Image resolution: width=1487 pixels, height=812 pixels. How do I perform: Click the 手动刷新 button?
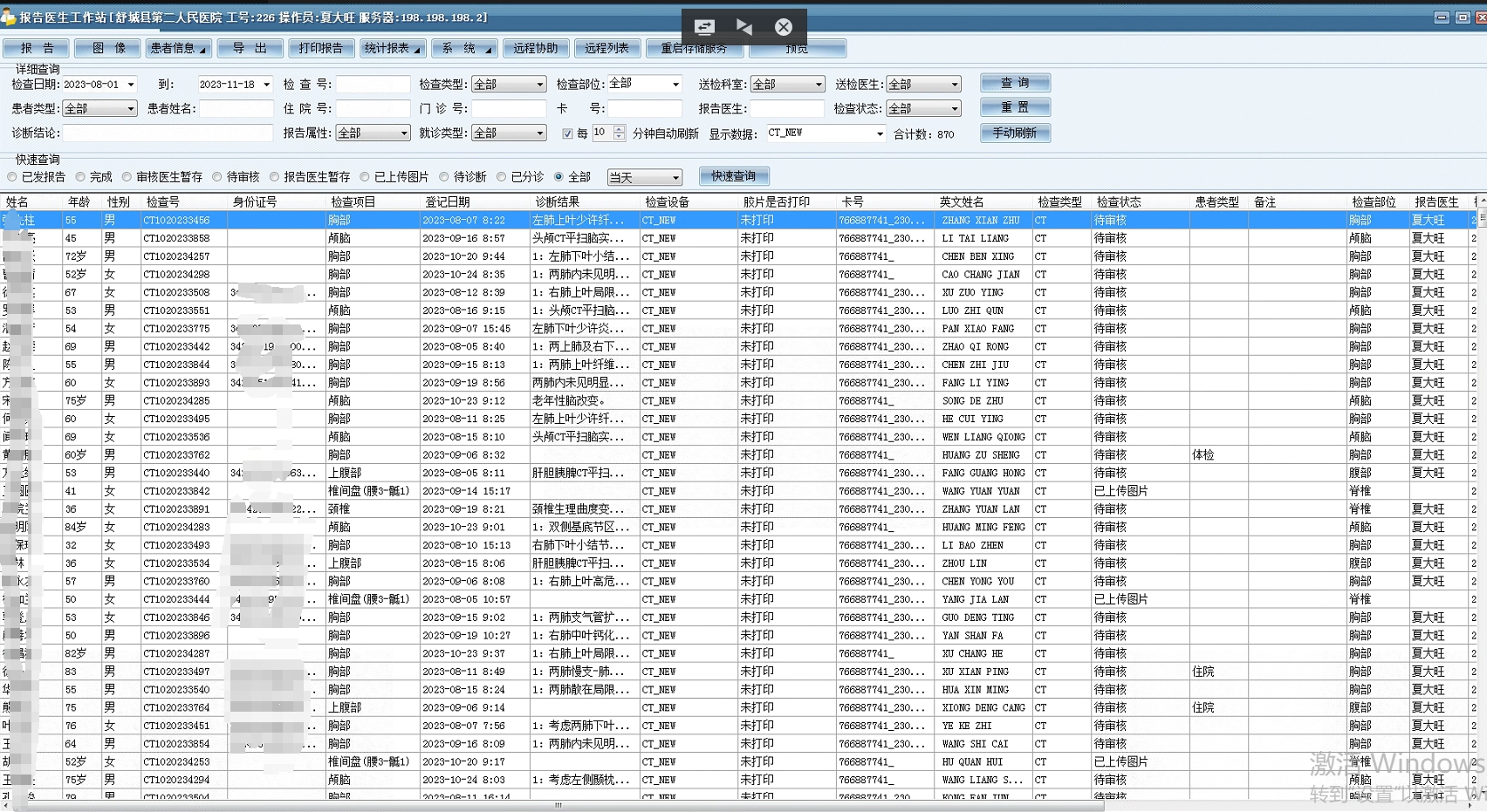[1015, 133]
